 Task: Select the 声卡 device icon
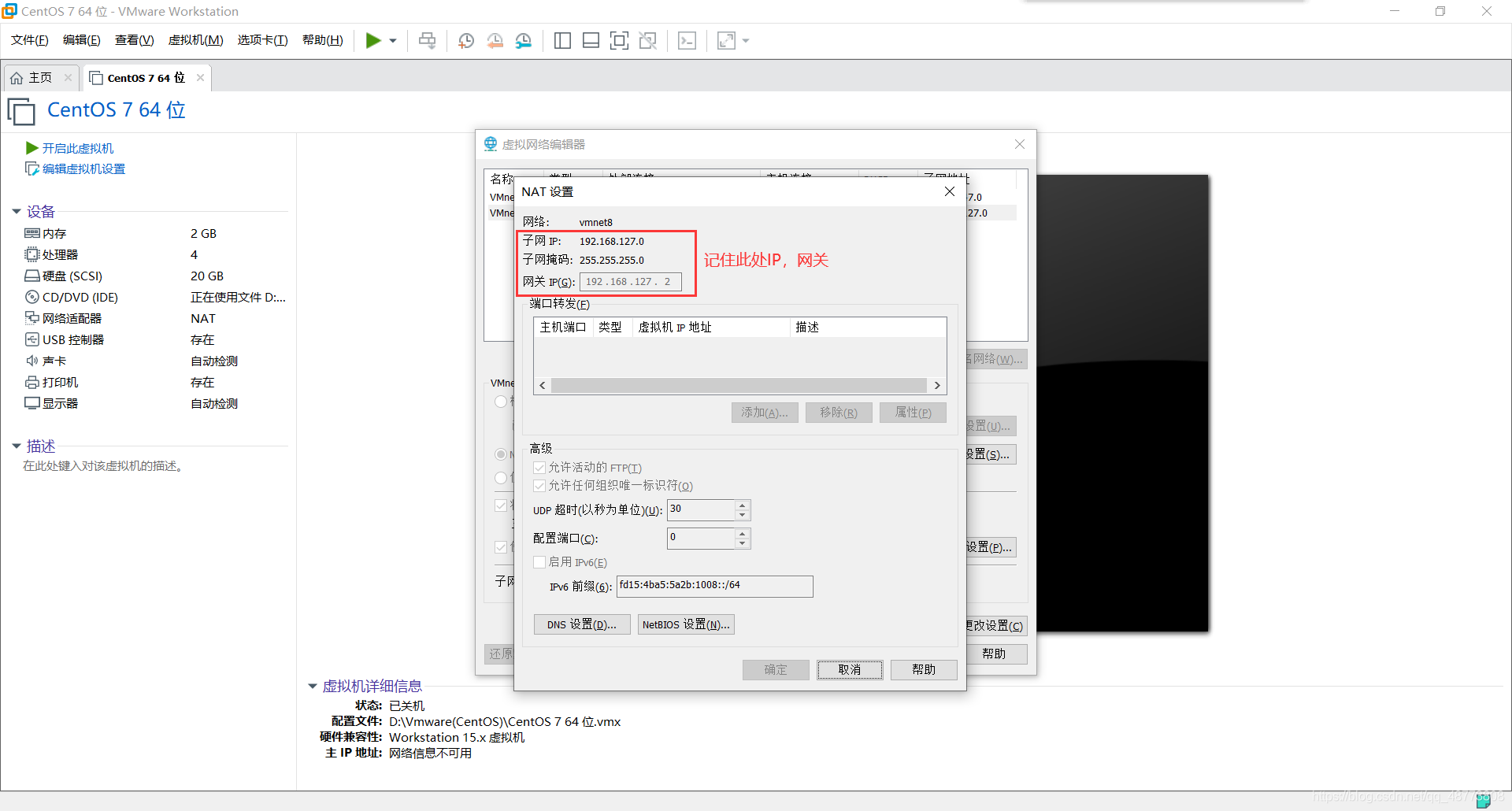(32, 361)
